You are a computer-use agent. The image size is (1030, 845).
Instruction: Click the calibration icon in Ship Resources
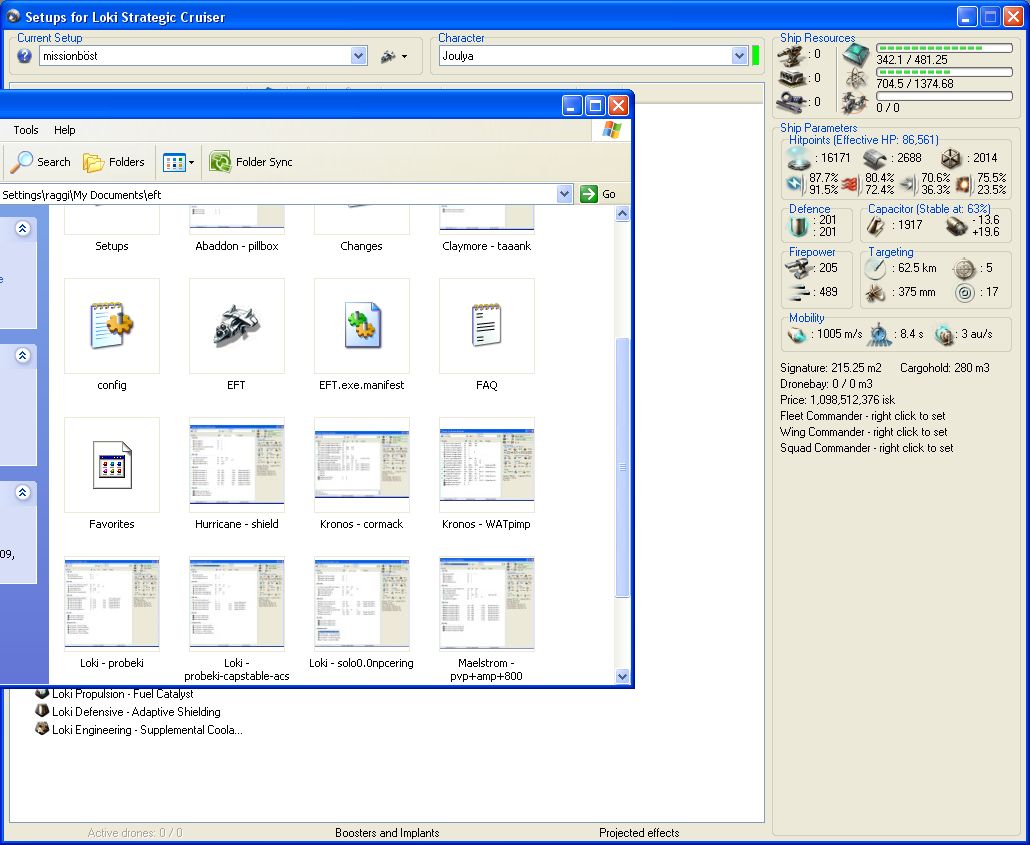pos(792,102)
